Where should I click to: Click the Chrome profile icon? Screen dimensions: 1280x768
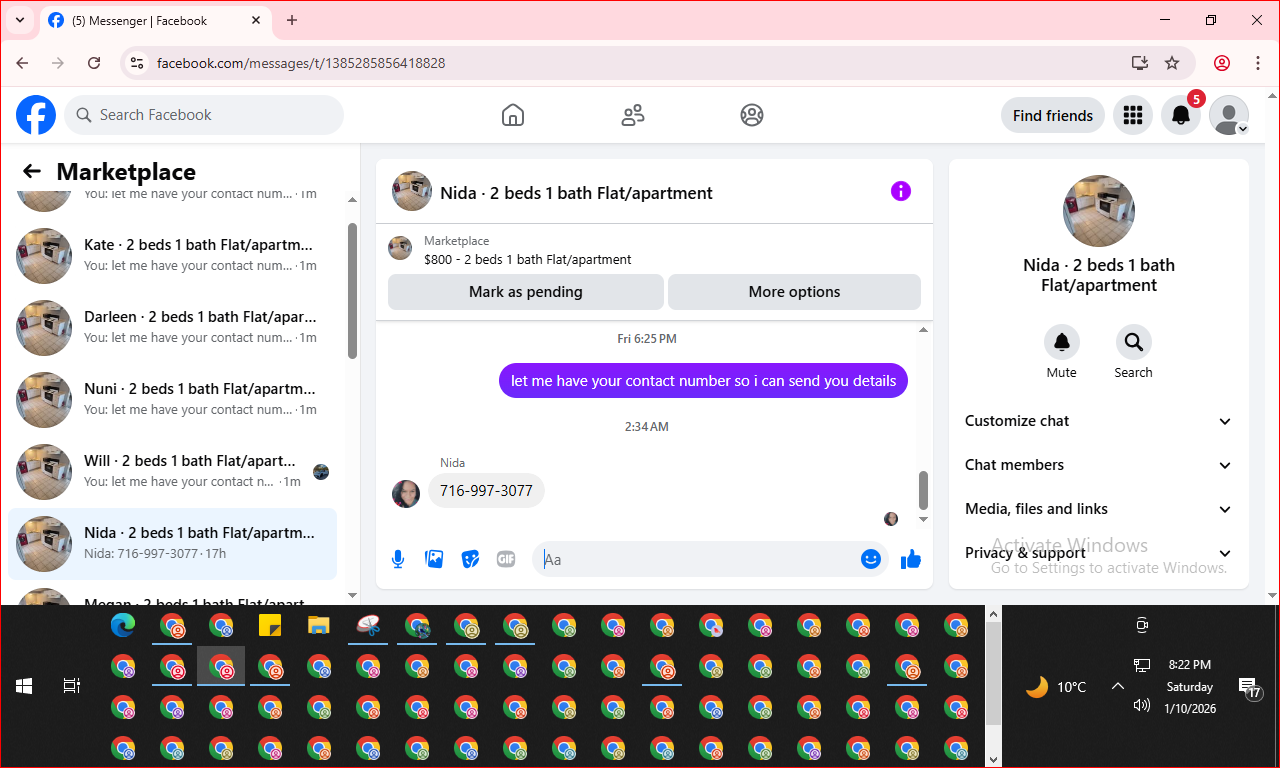[x=1222, y=63]
